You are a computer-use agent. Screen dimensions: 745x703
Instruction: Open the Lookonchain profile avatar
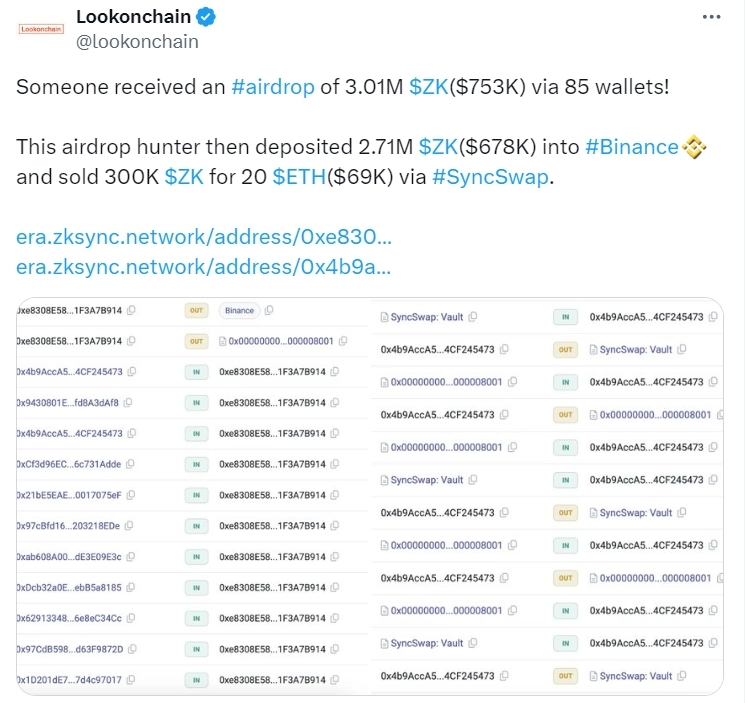pos(42,29)
